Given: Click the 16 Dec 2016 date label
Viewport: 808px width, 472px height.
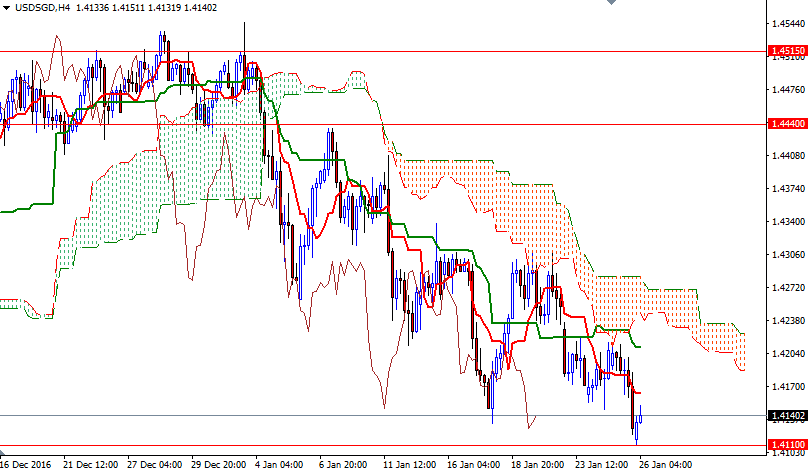Looking at the screenshot, I should pos(26,465).
